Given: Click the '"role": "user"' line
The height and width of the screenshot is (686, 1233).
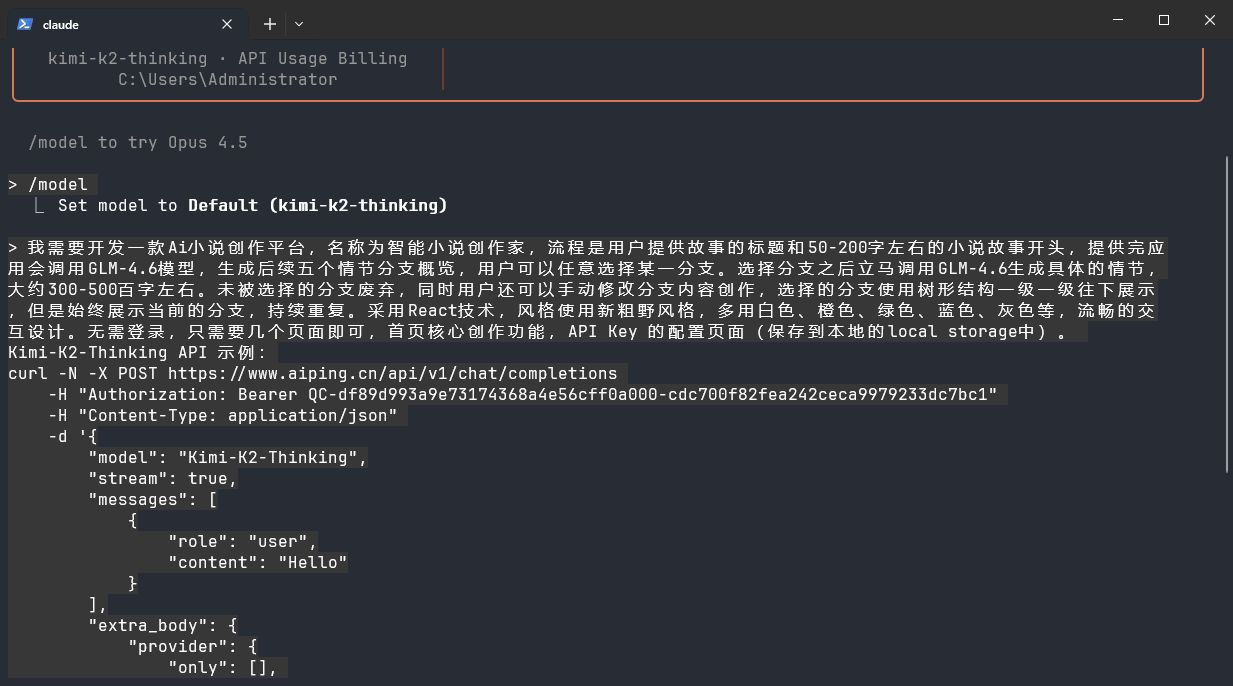Looking at the screenshot, I should tap(243, 541).
